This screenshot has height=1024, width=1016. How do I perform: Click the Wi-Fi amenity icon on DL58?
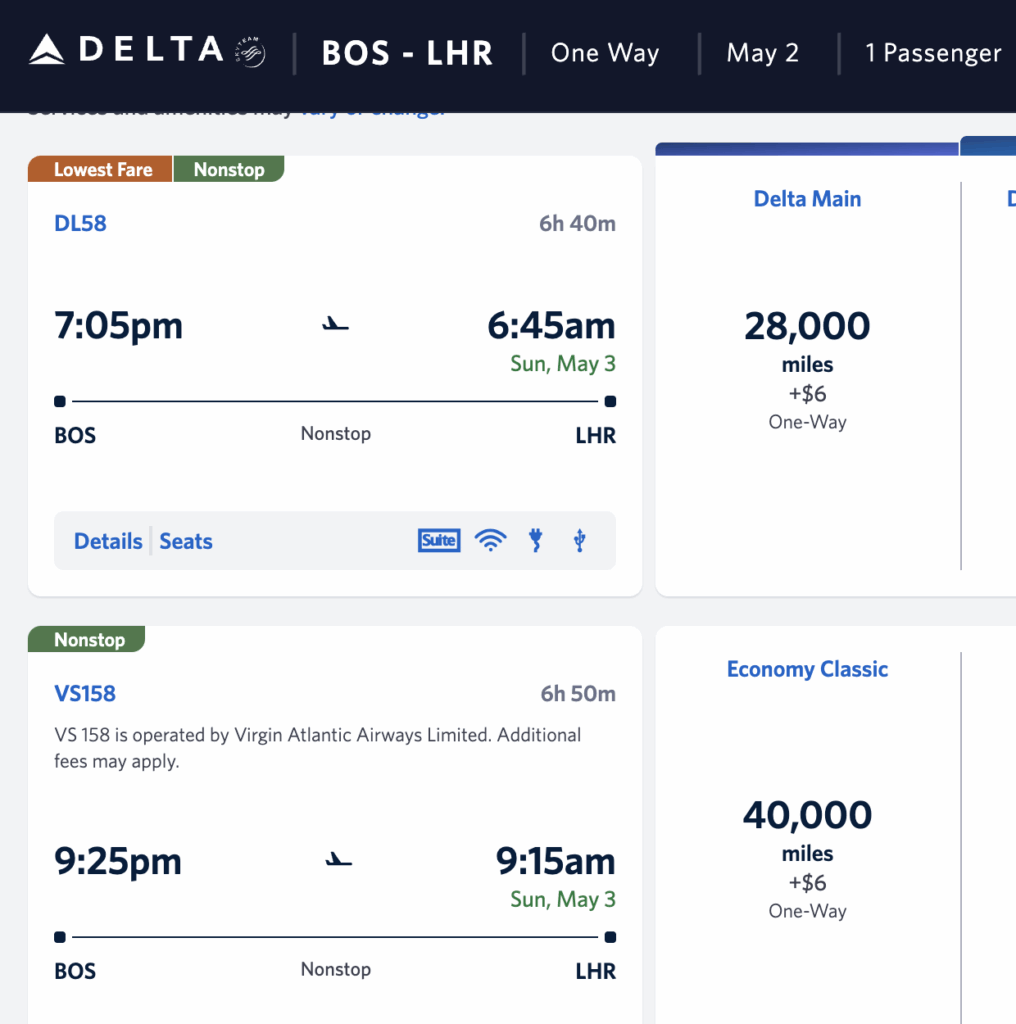click(490, 541)
